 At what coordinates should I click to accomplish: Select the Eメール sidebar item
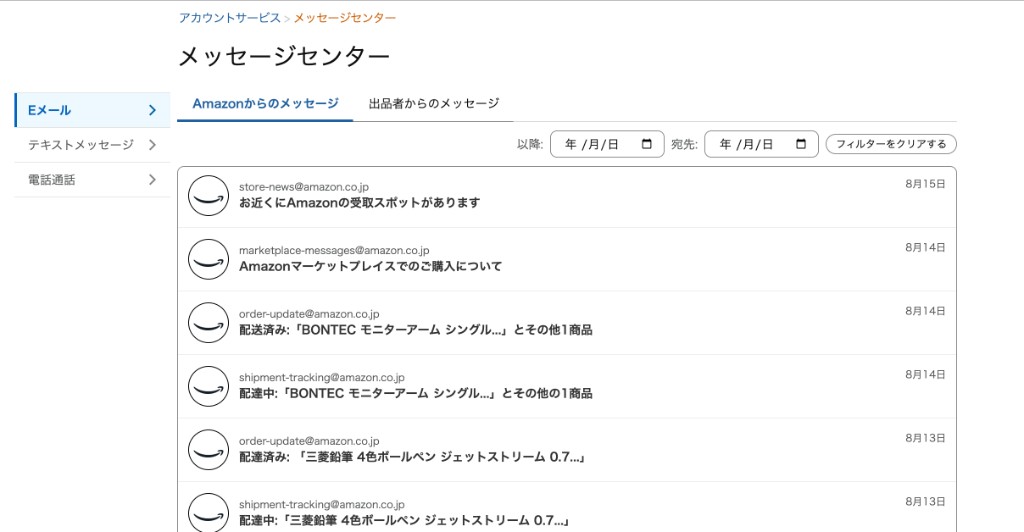92,110
